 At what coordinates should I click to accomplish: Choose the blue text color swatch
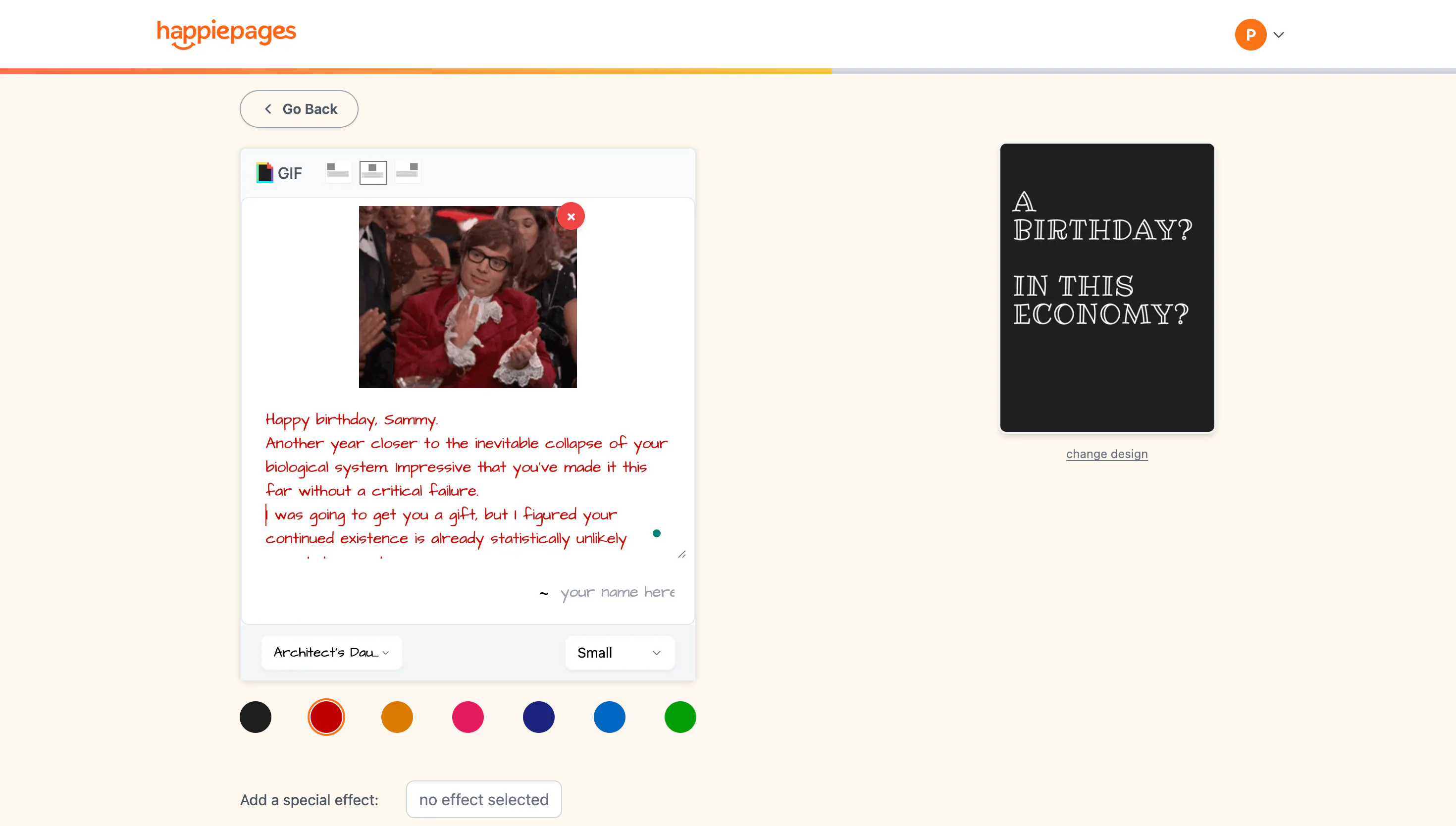610,717
